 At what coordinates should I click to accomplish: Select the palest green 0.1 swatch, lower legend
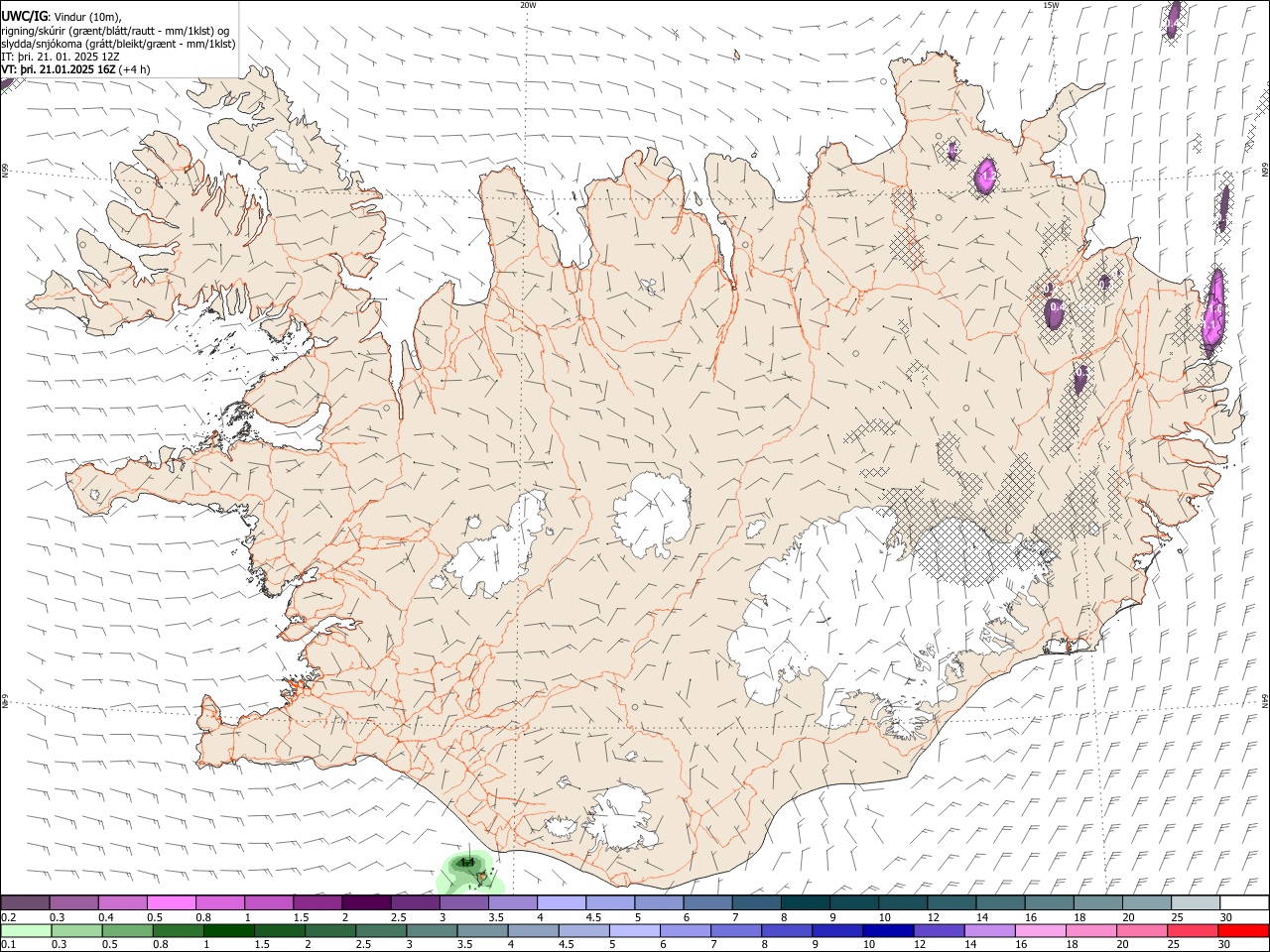click(x=26, y=930)
